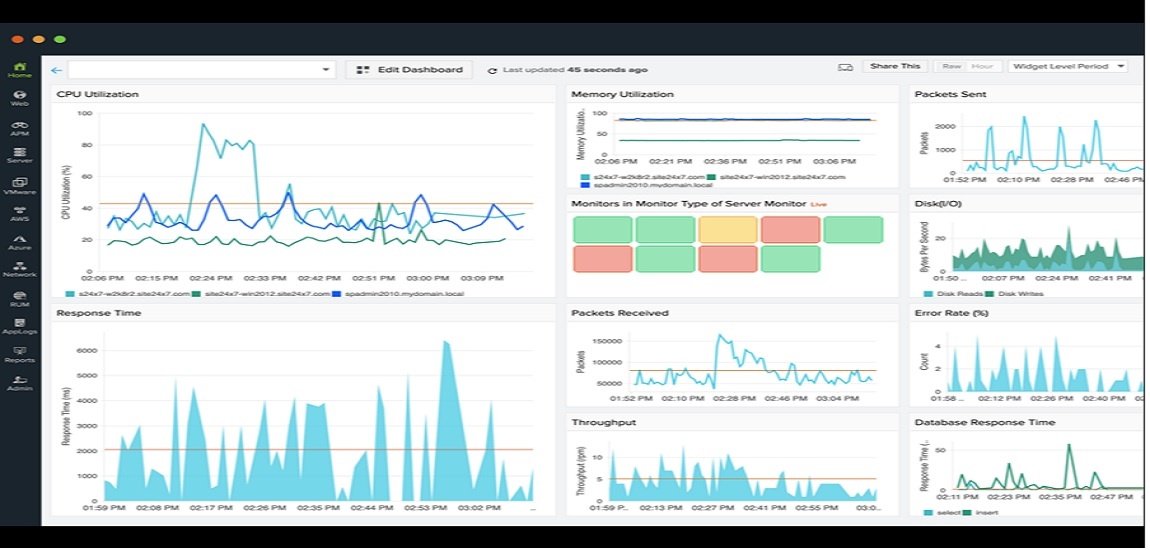
Task: Toggle site24x7-win2012 series in Memory Utilization legend
Action: pos(776,177)
